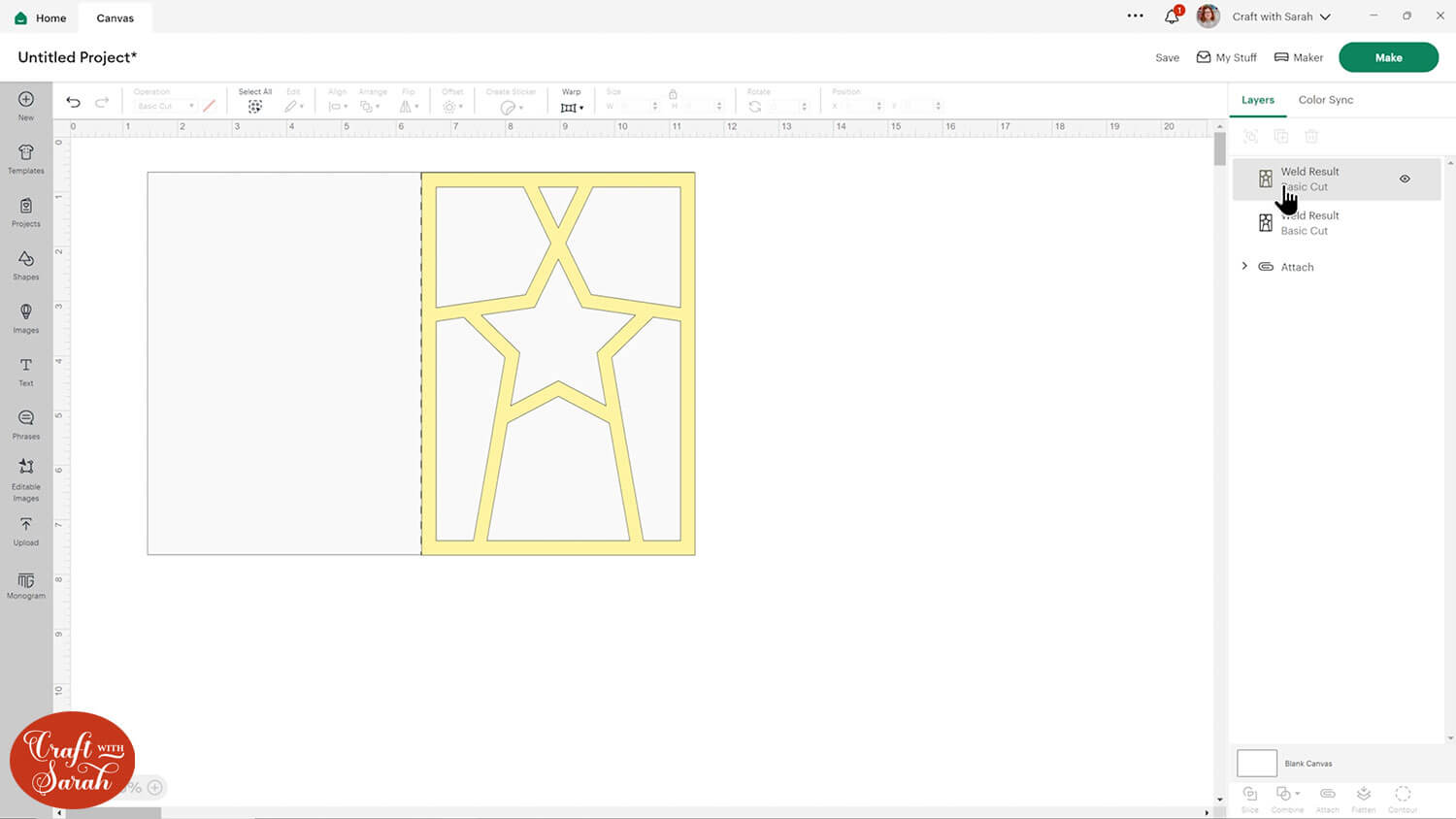The image size is (1456, 819).
Task: Click the Undo arrow
Action: coord(73,103)
